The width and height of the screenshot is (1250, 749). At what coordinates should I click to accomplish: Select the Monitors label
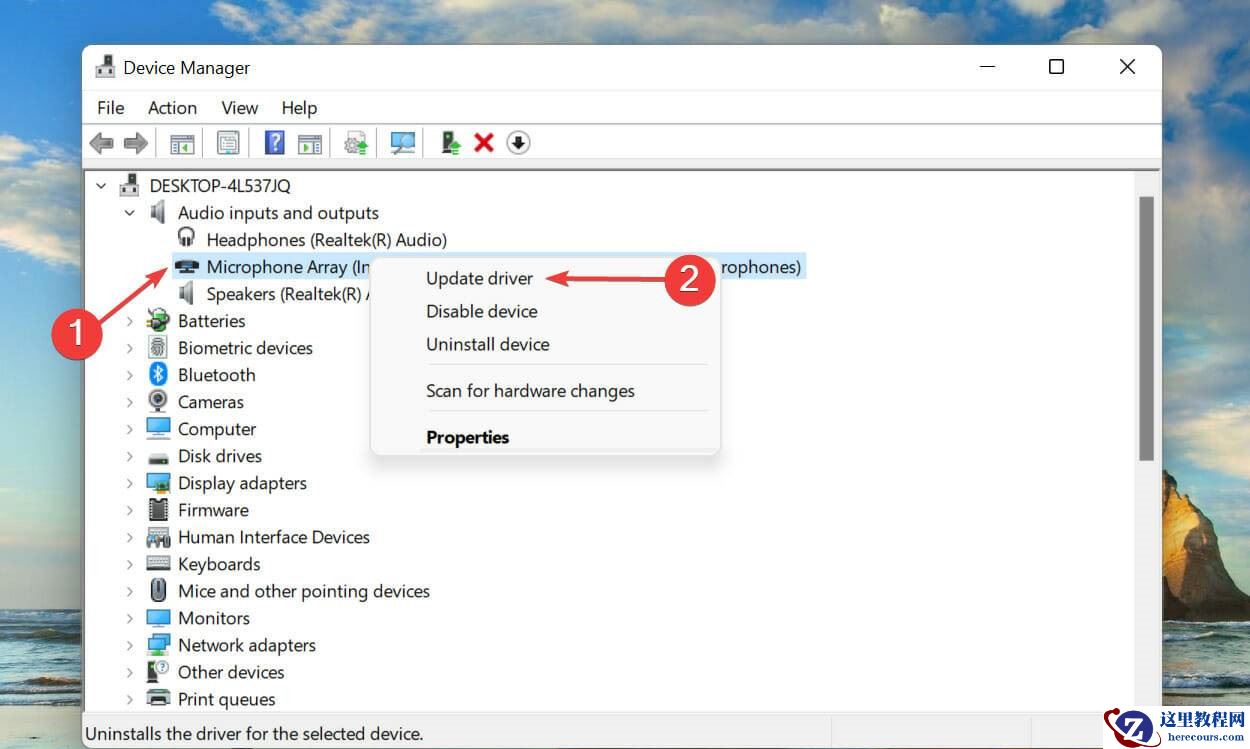coord(214,618)
